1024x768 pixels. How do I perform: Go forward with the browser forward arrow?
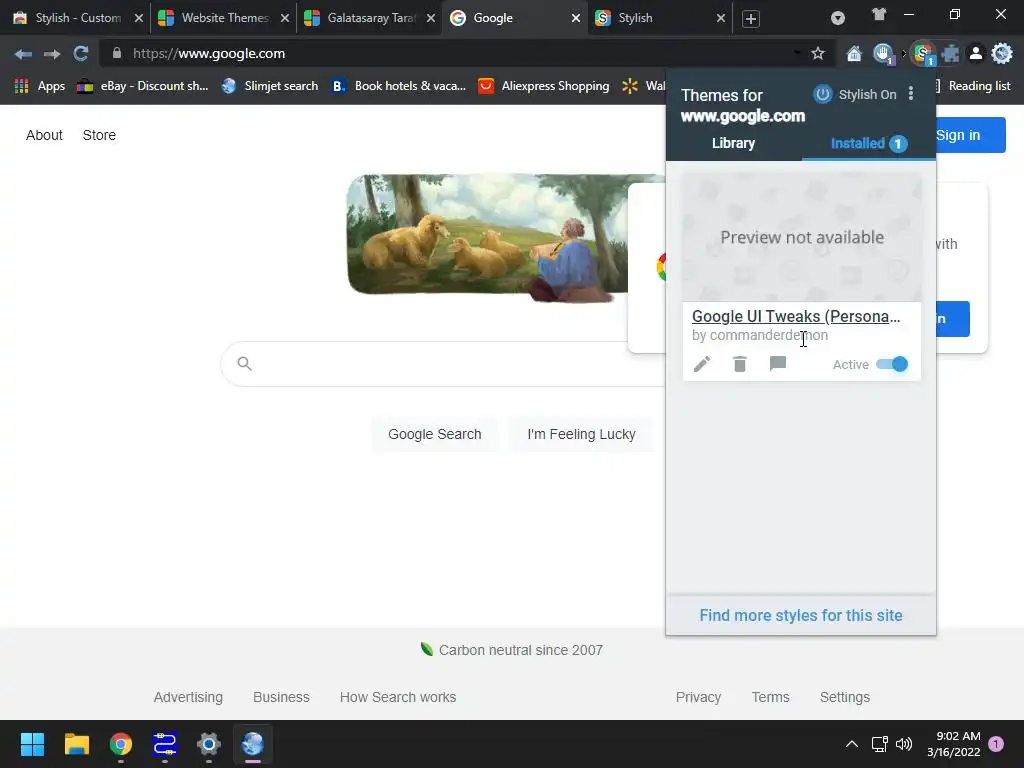[x=52, y=54]
